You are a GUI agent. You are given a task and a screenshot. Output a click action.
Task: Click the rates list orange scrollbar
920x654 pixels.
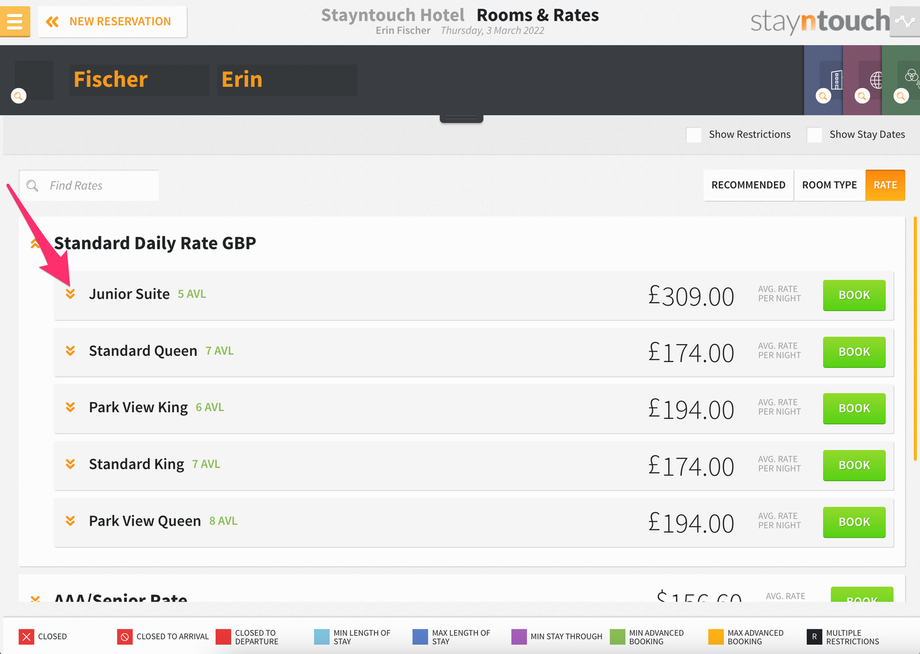tap(915, 339)
